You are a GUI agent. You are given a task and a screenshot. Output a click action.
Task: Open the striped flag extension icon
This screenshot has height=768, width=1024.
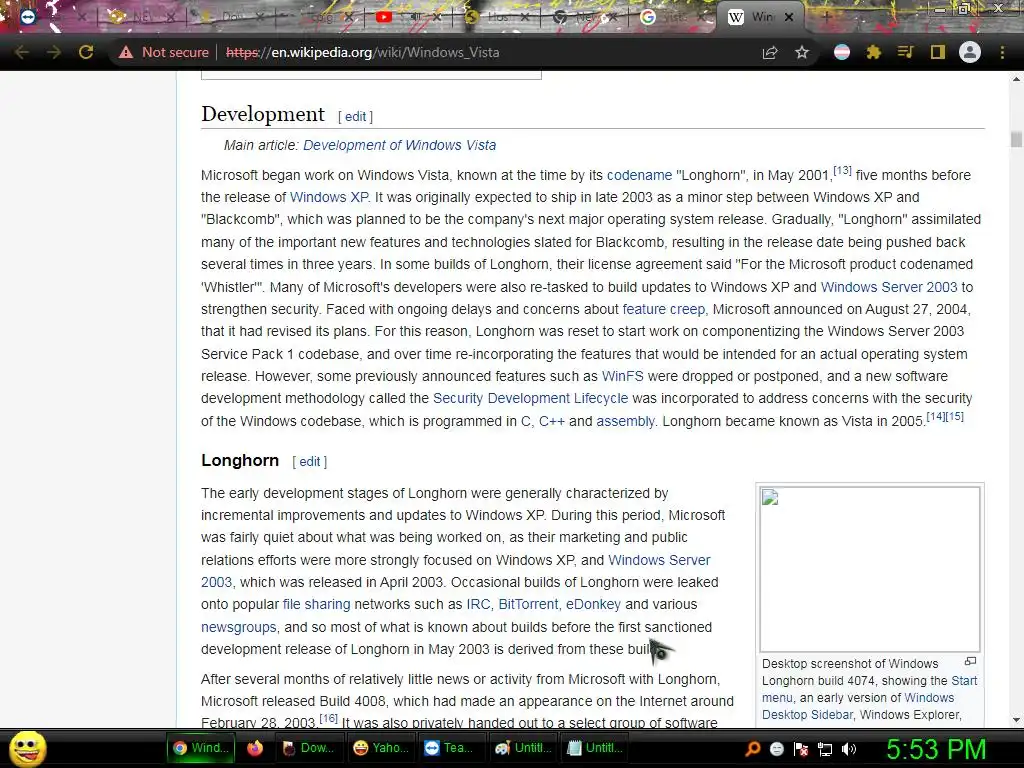[x=842, y=52]
